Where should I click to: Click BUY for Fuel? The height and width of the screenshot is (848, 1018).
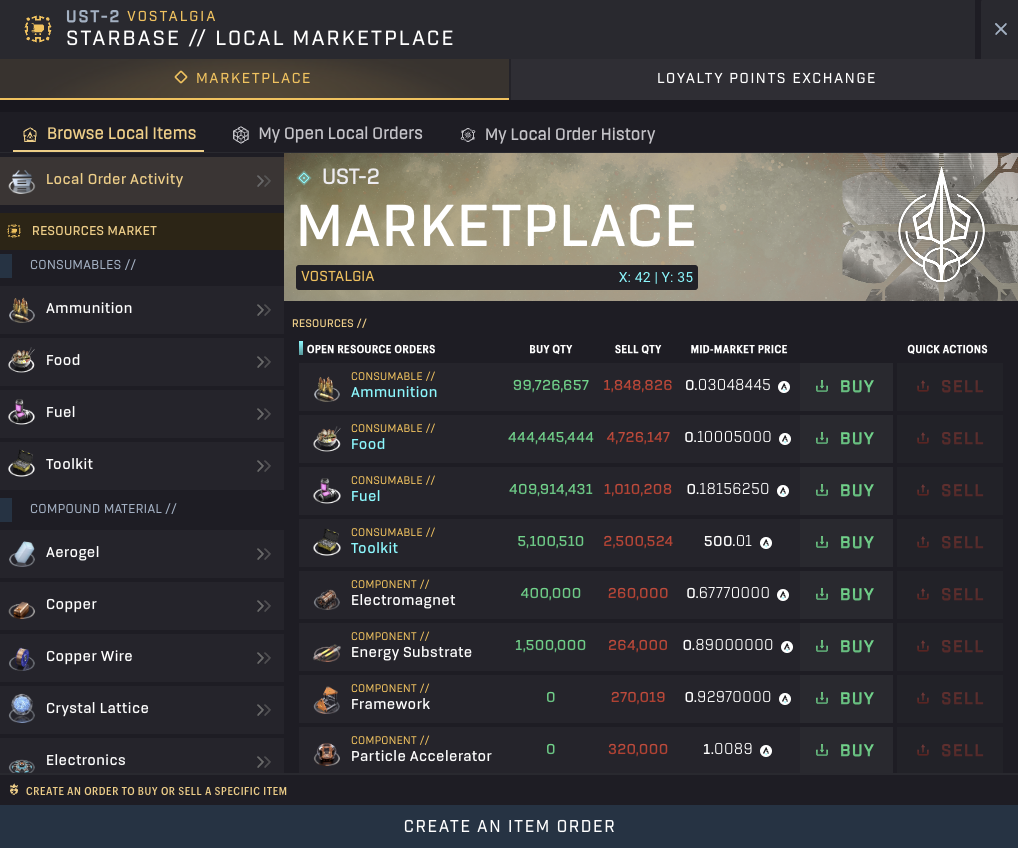click(x=843, y=490)
